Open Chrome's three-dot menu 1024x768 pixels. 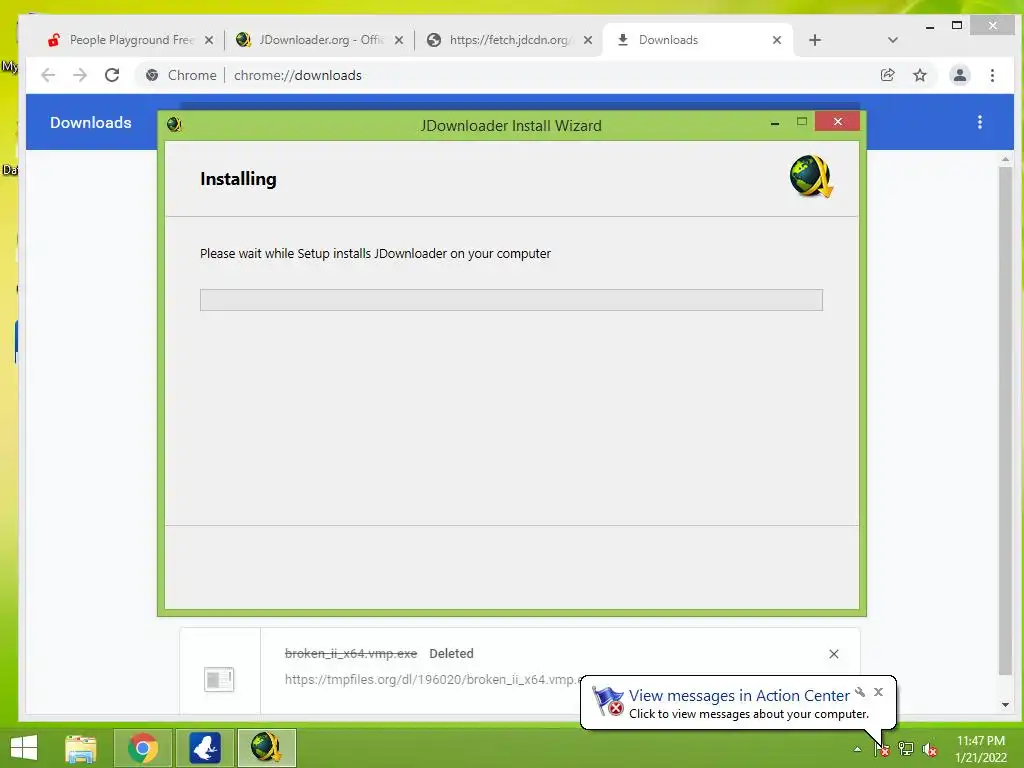coord(992,75)
